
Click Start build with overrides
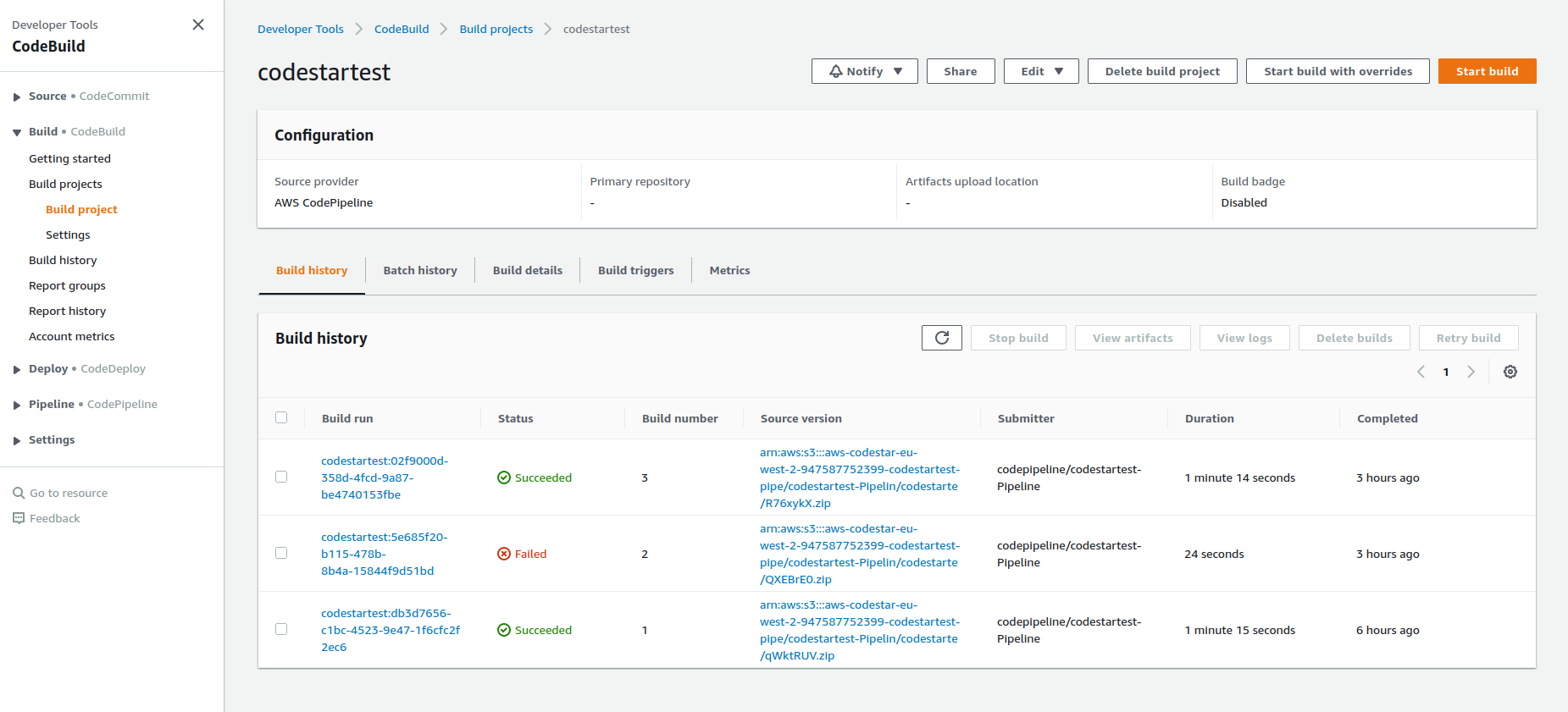click(1338, 71)
